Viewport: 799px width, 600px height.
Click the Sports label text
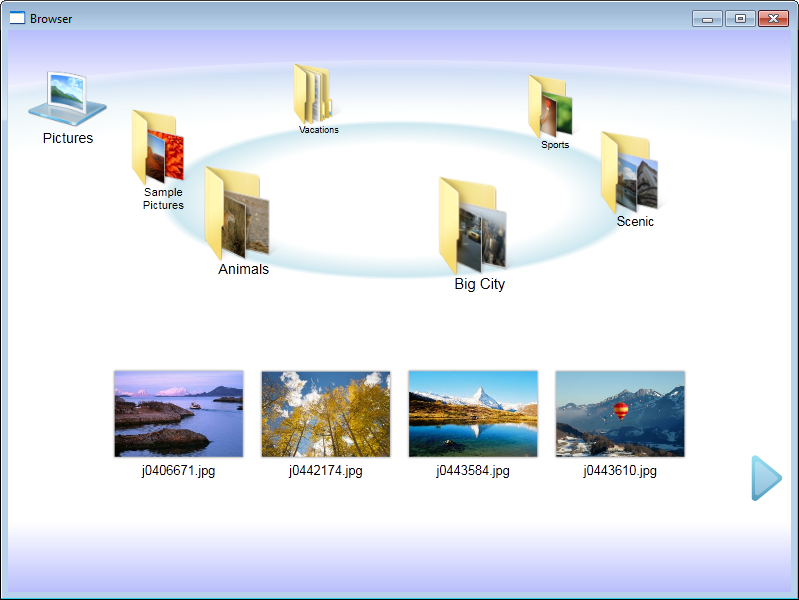555,145
